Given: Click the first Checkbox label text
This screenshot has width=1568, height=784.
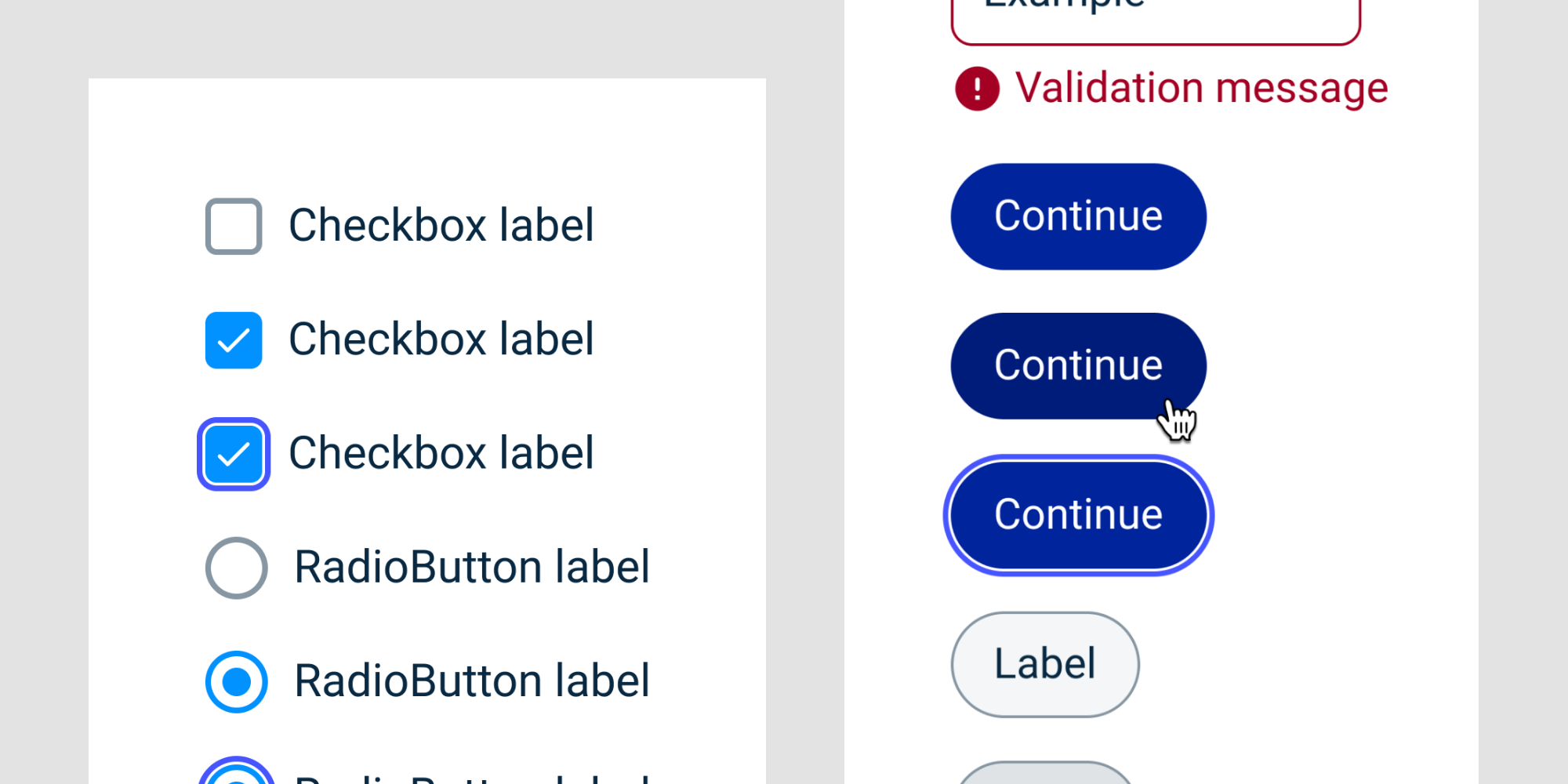Looking at the screenshot, I should coord(441,226).
